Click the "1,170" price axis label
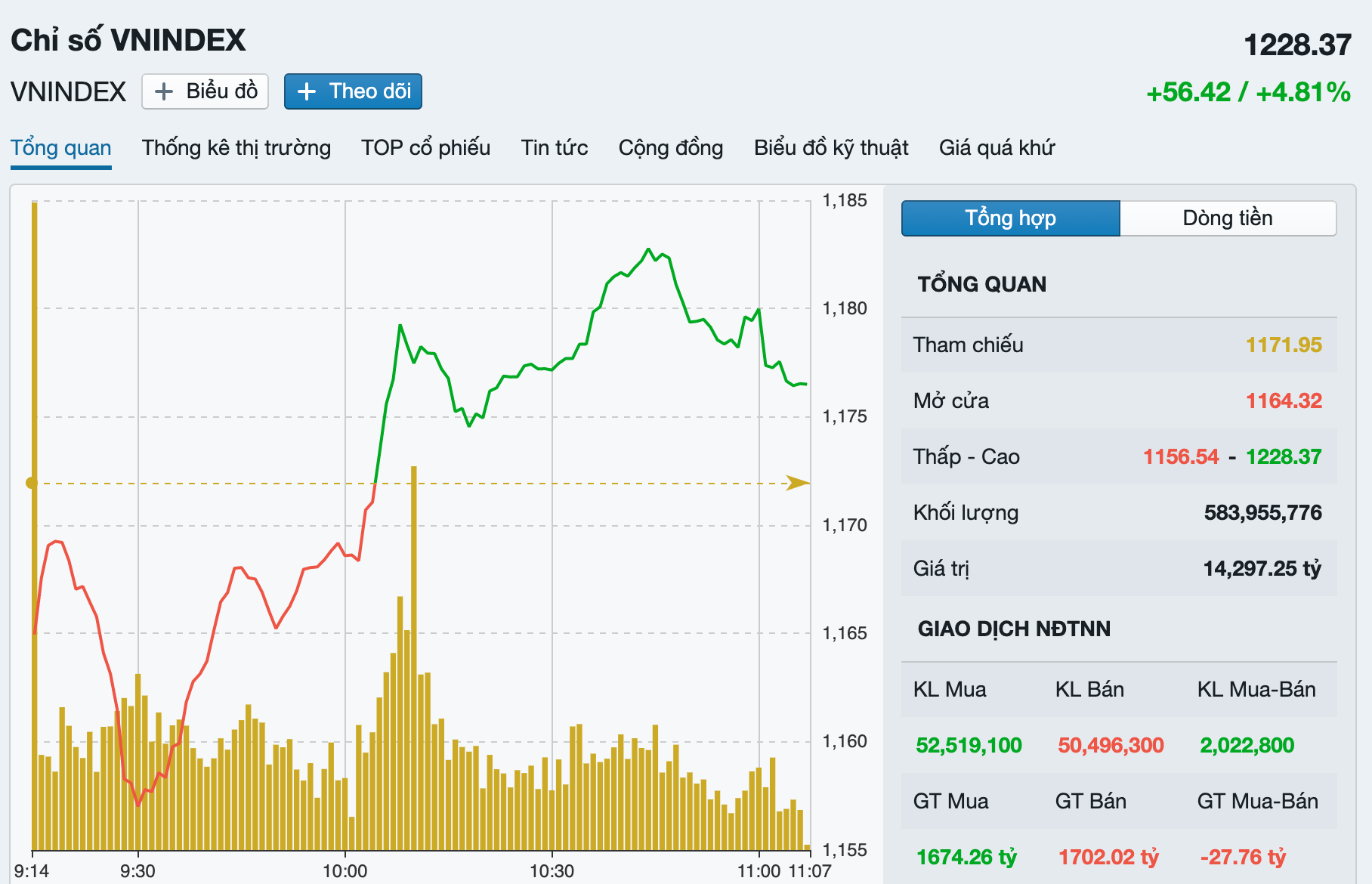This screenshot has height=884, width=1372. tap(845, 525)
